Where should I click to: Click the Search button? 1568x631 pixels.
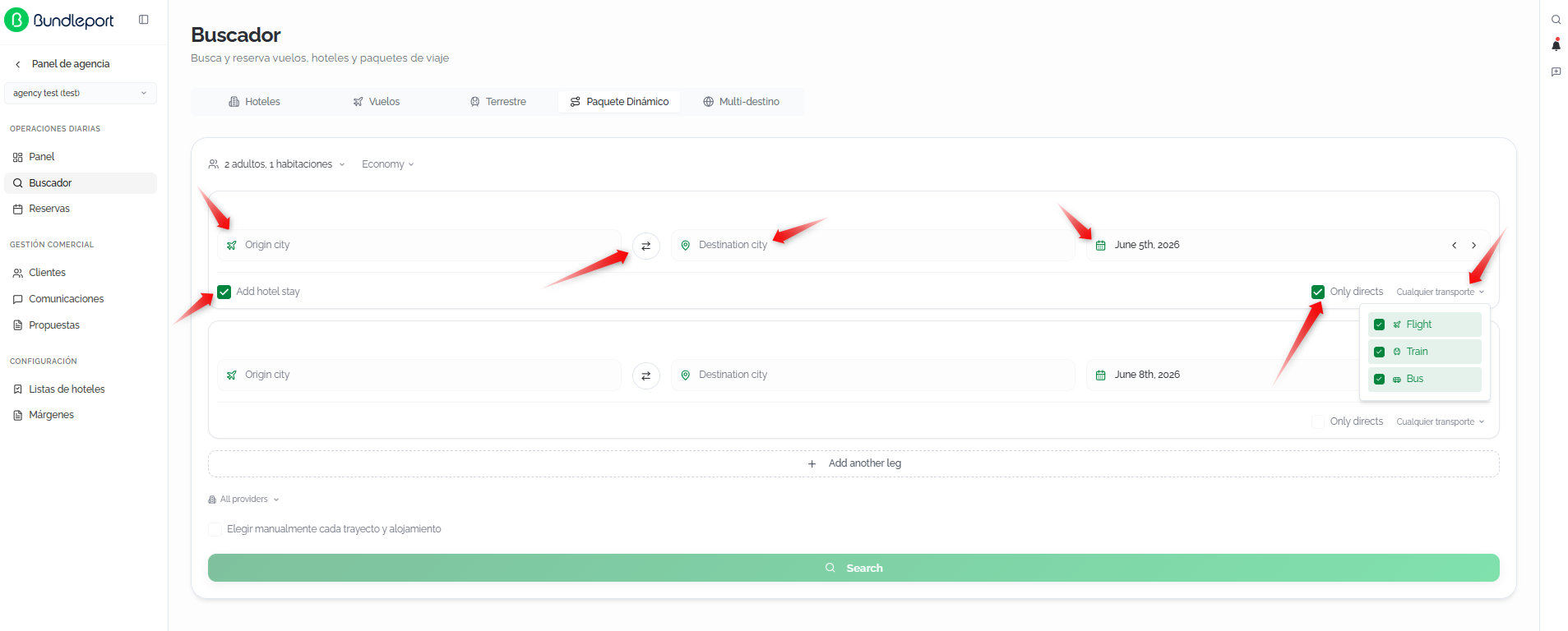[853, 568]
